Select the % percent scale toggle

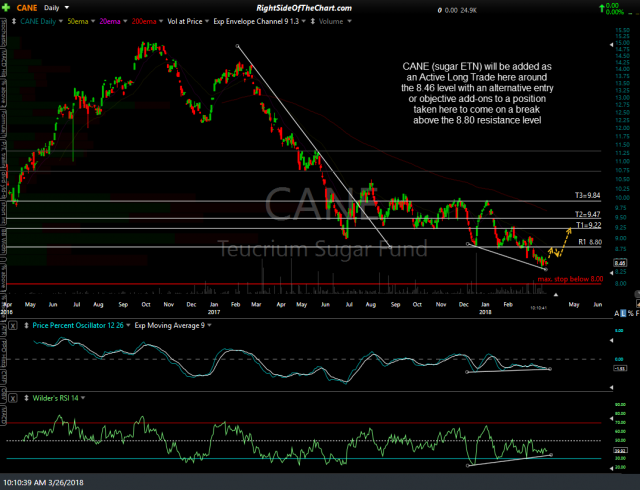pyautogui.click(x=631, y=313)
